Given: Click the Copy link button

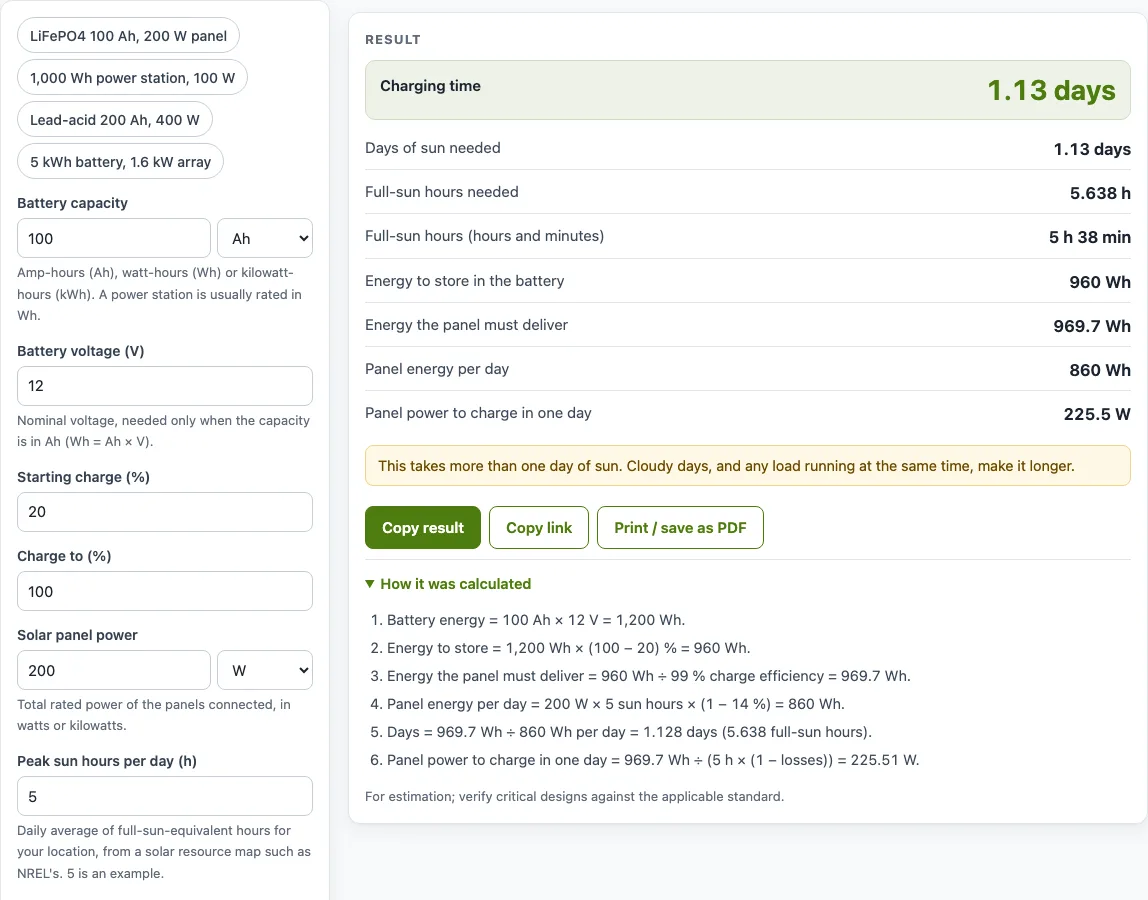Looking at the screenshot, I should (539, 527).
